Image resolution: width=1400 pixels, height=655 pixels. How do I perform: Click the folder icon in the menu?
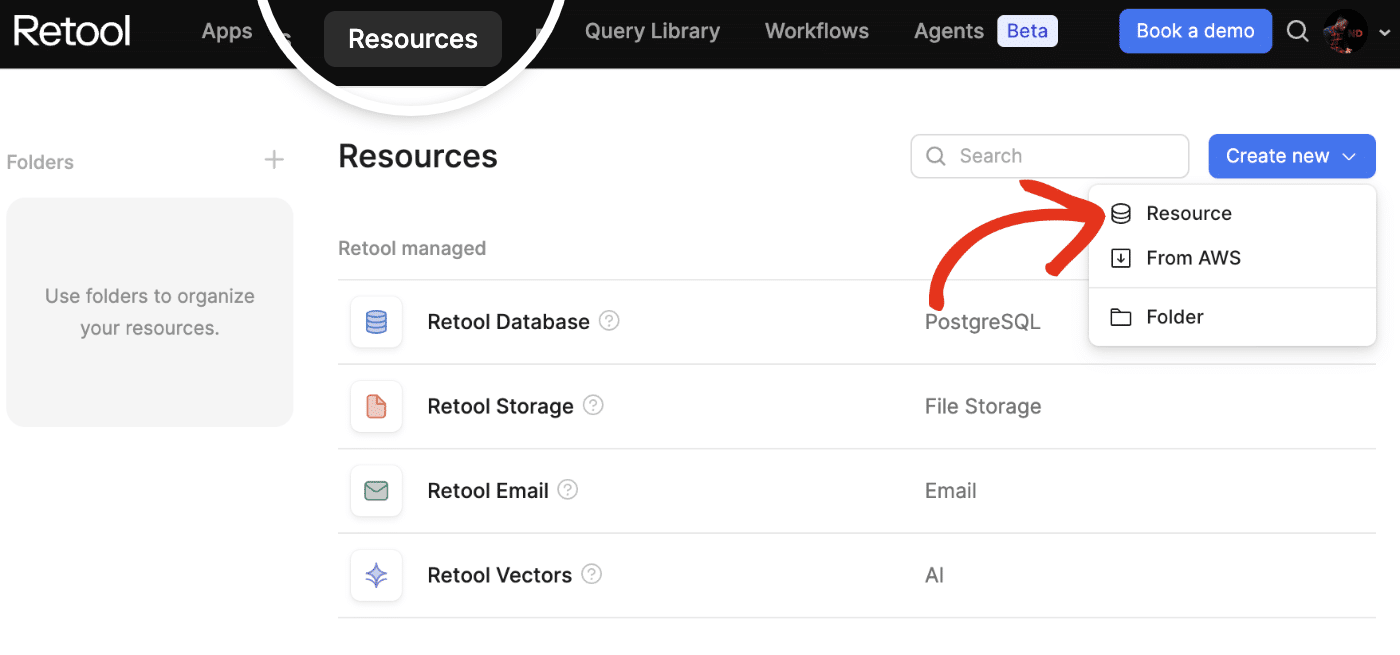1121,317
